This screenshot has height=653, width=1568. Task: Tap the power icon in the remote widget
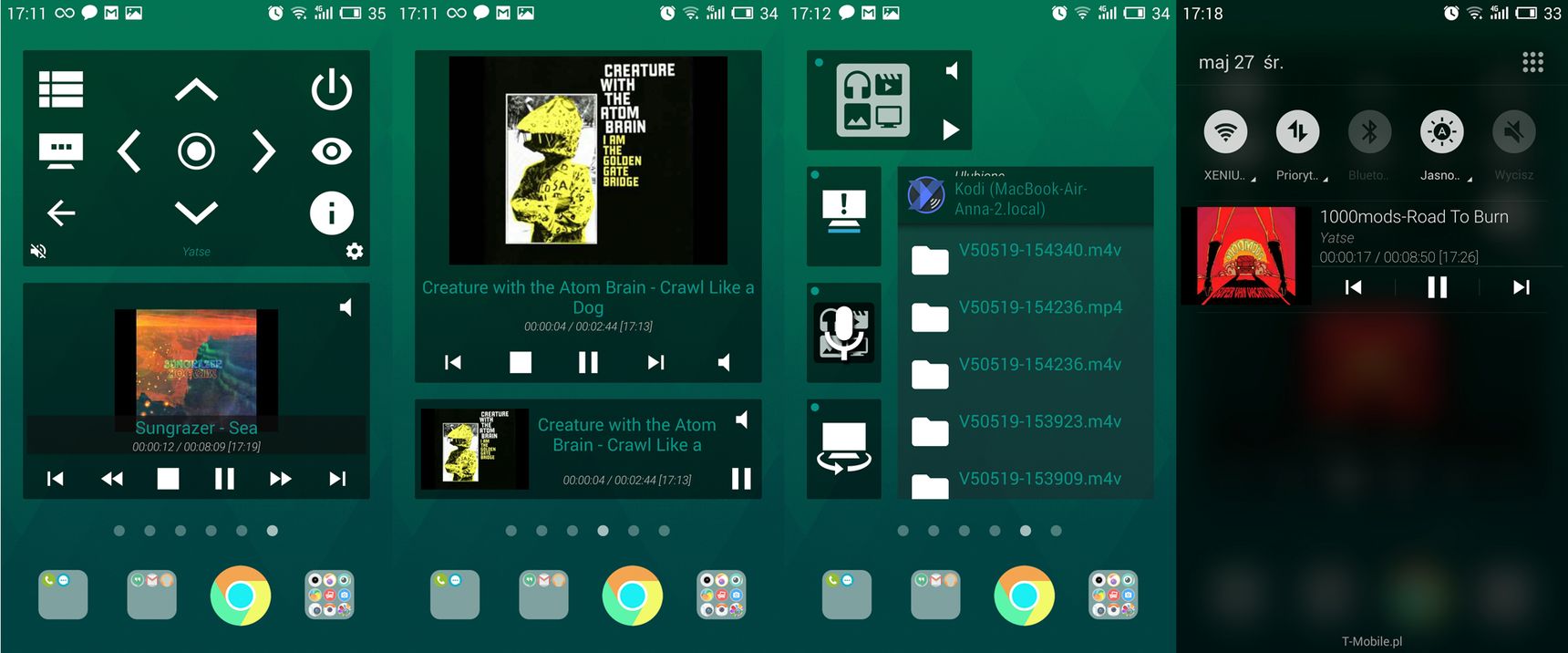[x=331, y=89]
